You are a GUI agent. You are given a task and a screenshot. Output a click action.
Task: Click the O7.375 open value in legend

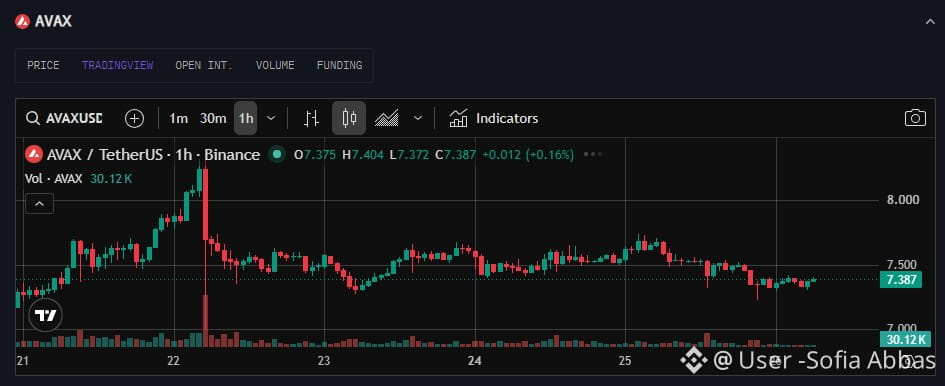coord(315,155)
